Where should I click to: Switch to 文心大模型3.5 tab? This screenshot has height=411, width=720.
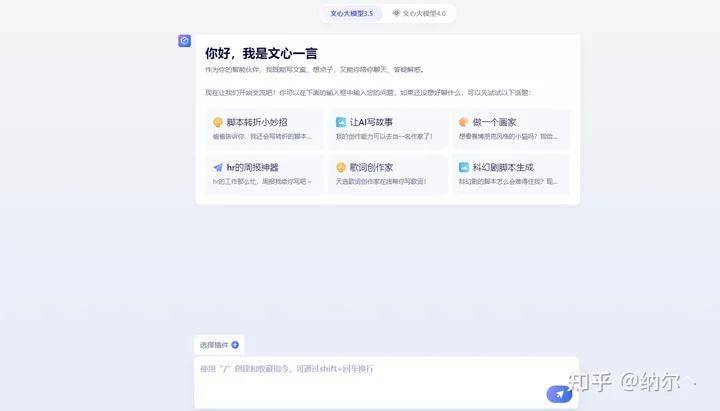(x=352, y=13)
